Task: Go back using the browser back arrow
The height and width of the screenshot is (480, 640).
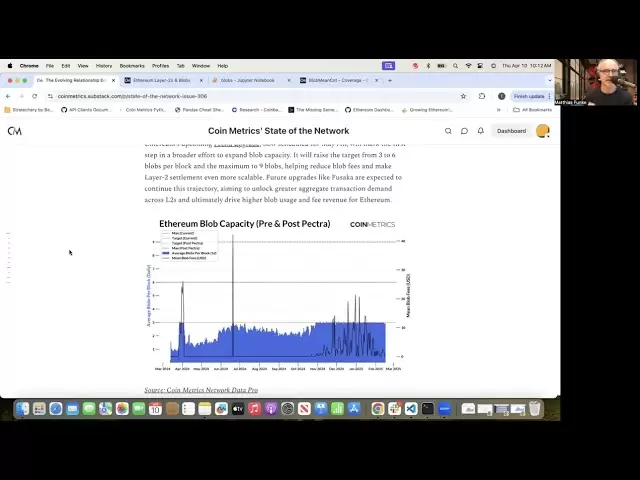Action: [x=8, y=96]
